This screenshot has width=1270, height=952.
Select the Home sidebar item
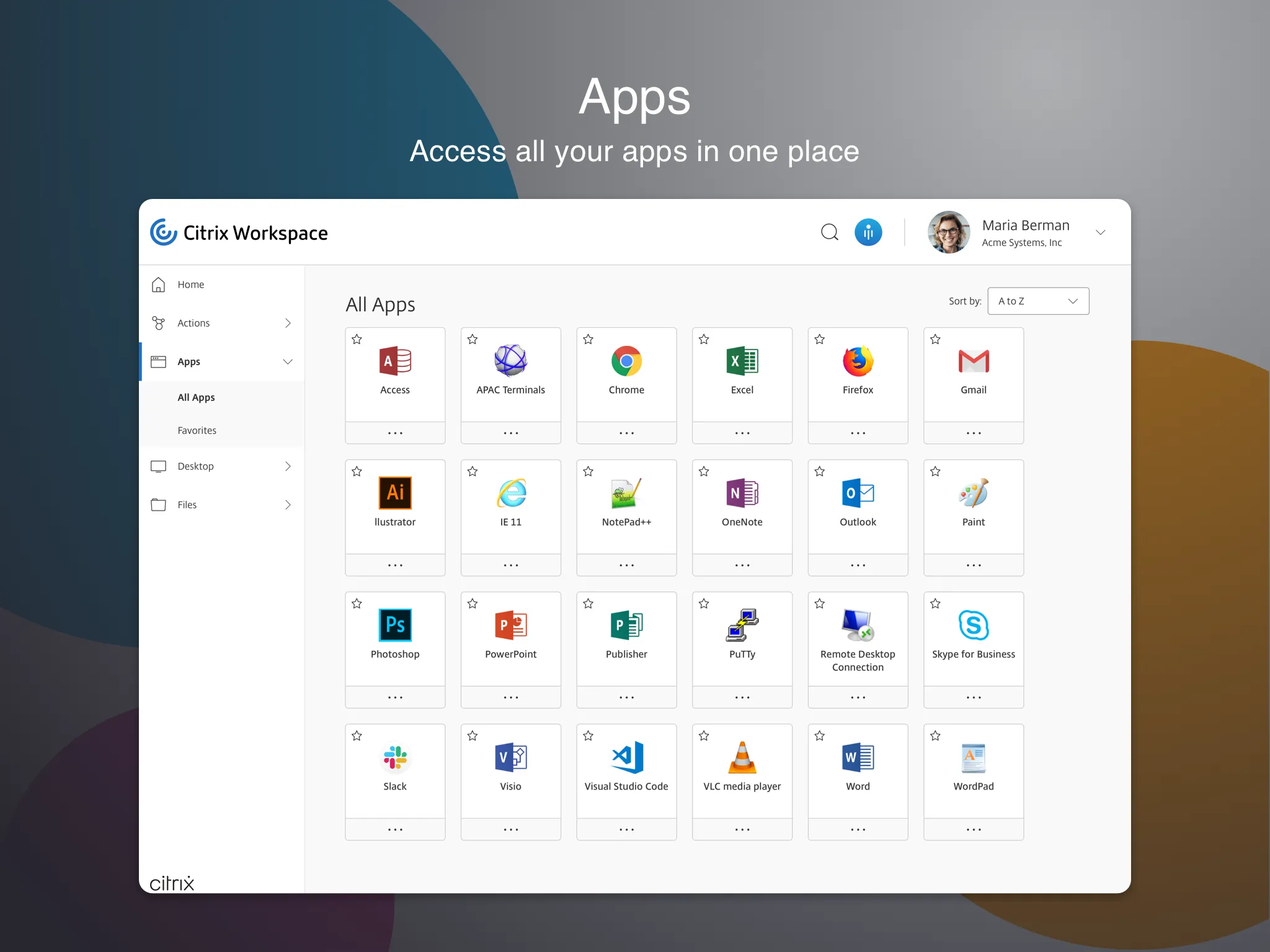coord(190,284)
